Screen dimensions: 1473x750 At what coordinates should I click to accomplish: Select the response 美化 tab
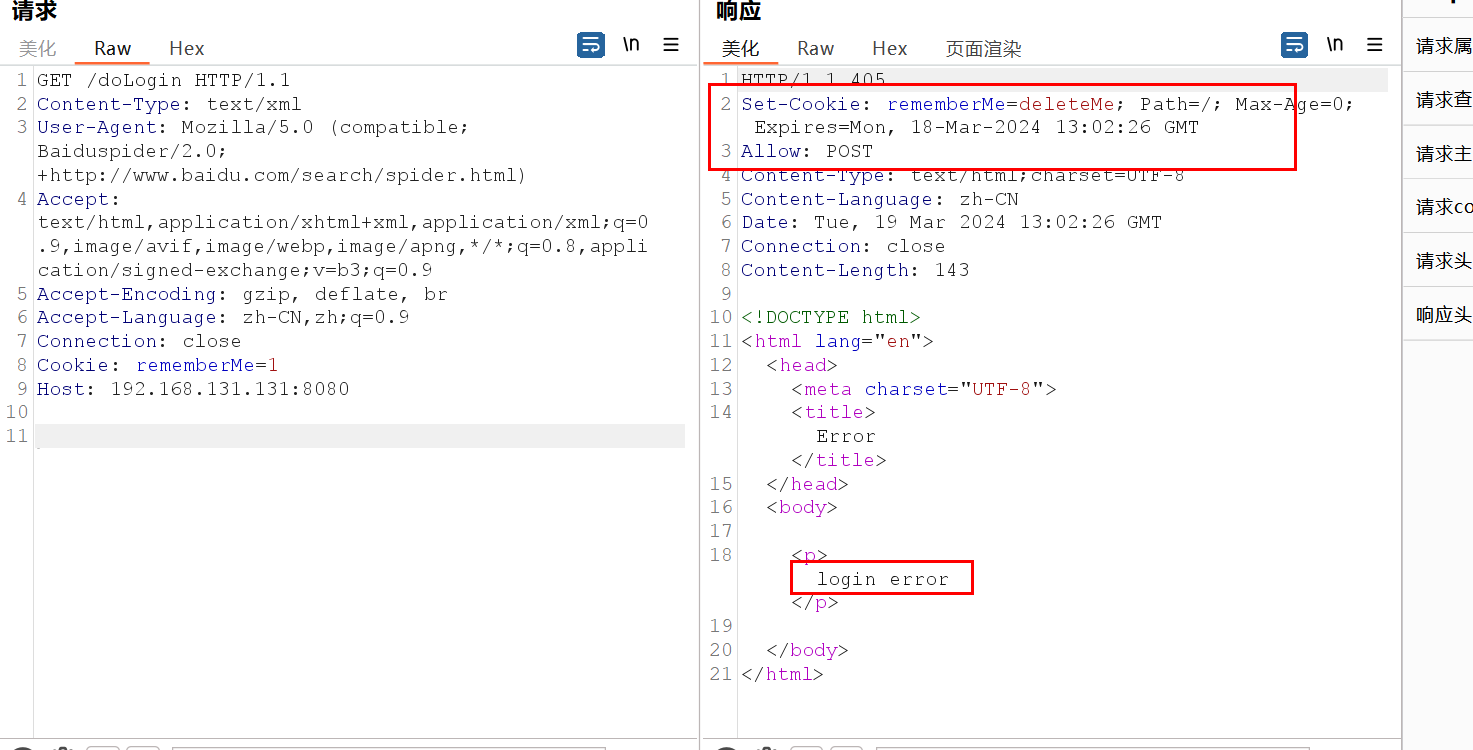(x=741, y=48)
